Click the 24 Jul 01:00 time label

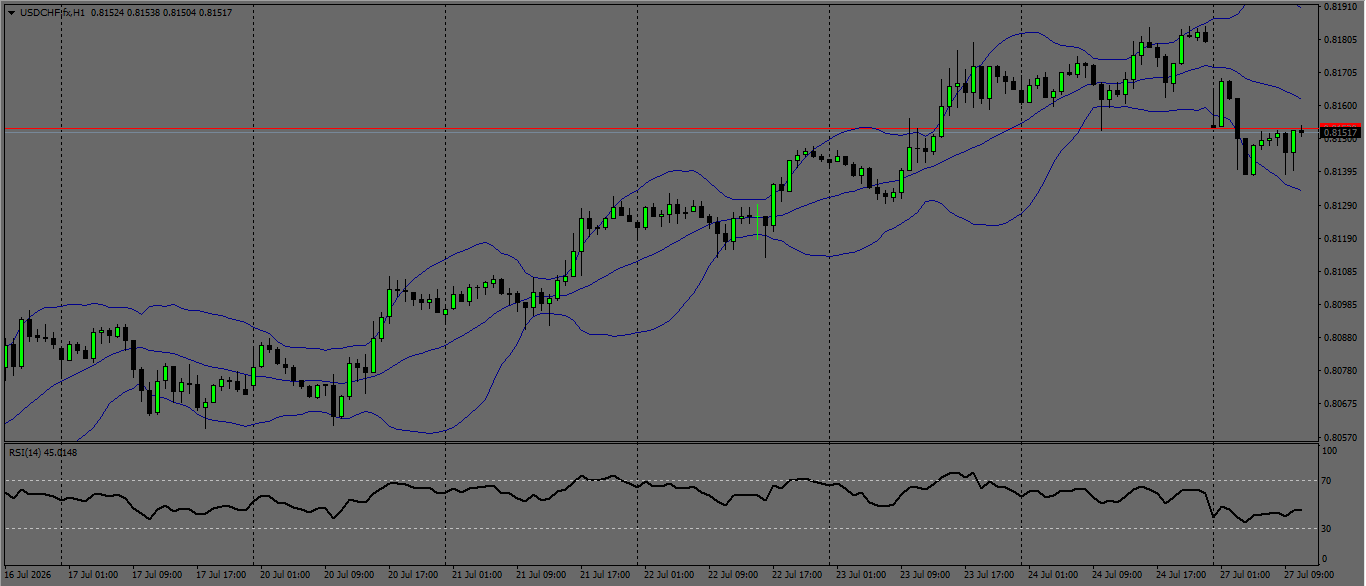(x=1053, y=575)
